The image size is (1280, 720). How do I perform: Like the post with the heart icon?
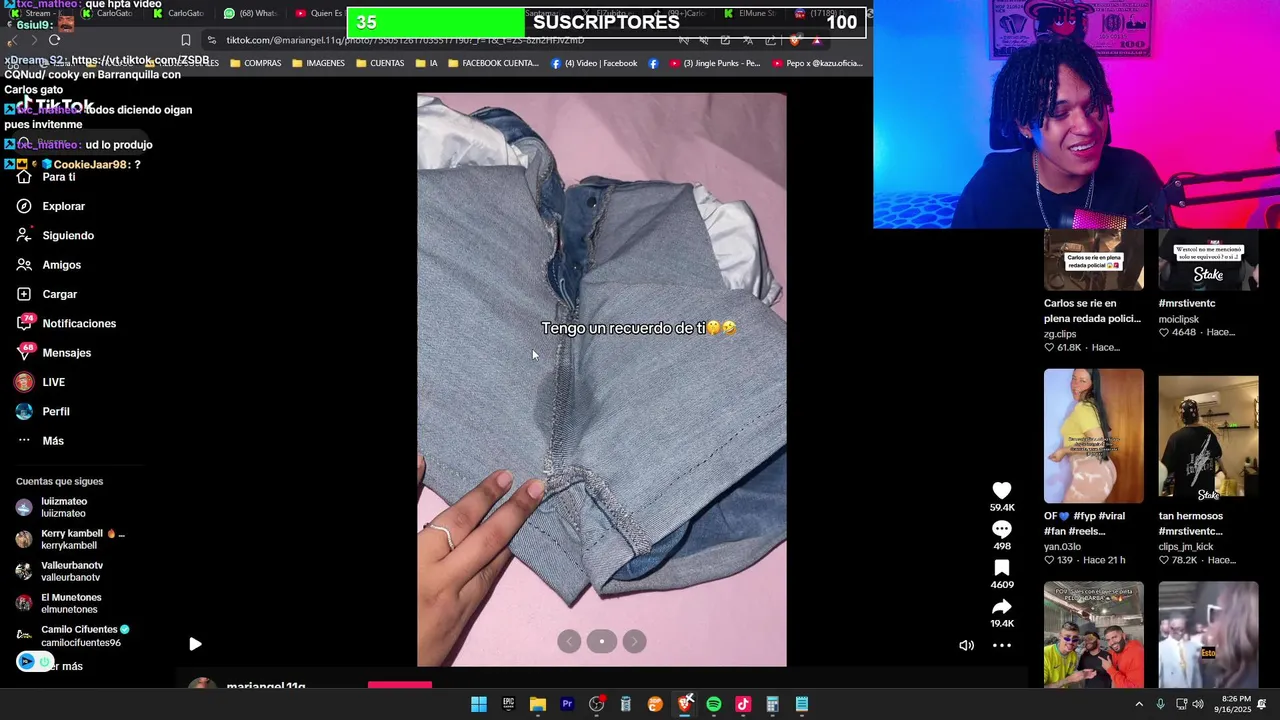(x=1002, y=490)
